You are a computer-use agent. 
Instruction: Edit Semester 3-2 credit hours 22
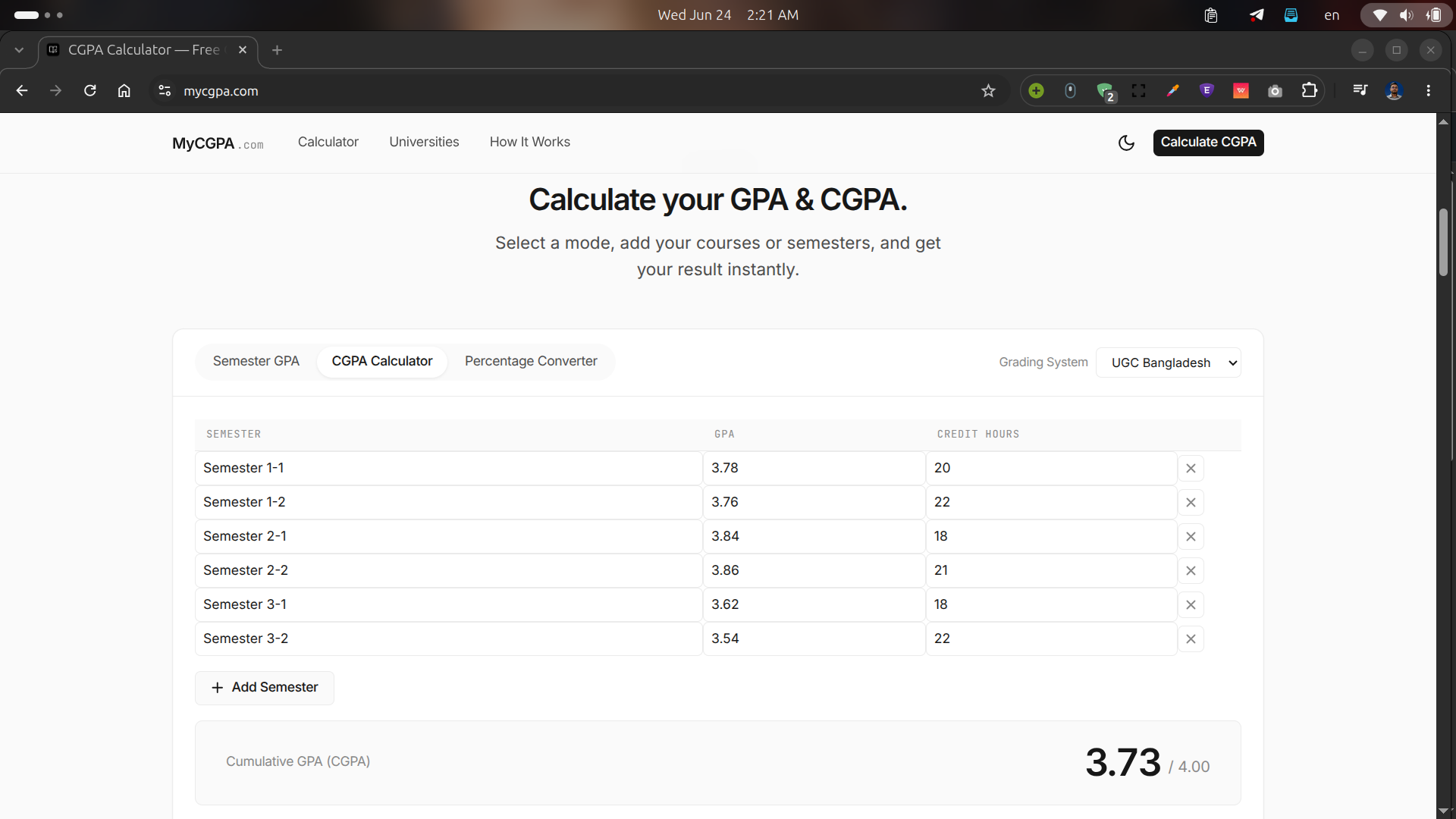(1051, 639)
